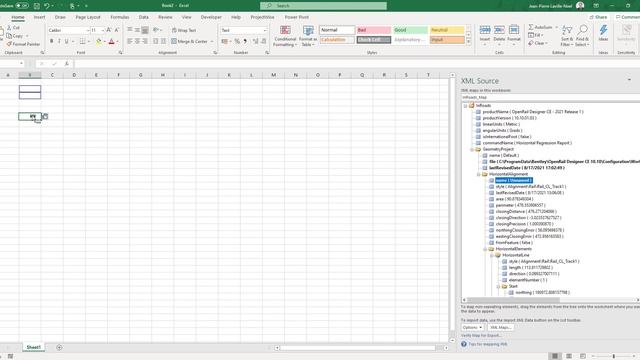640x360 pixels.
Task: Switch to Normal view in status bar
Action: pyautogui.click(x=555, y=356)
